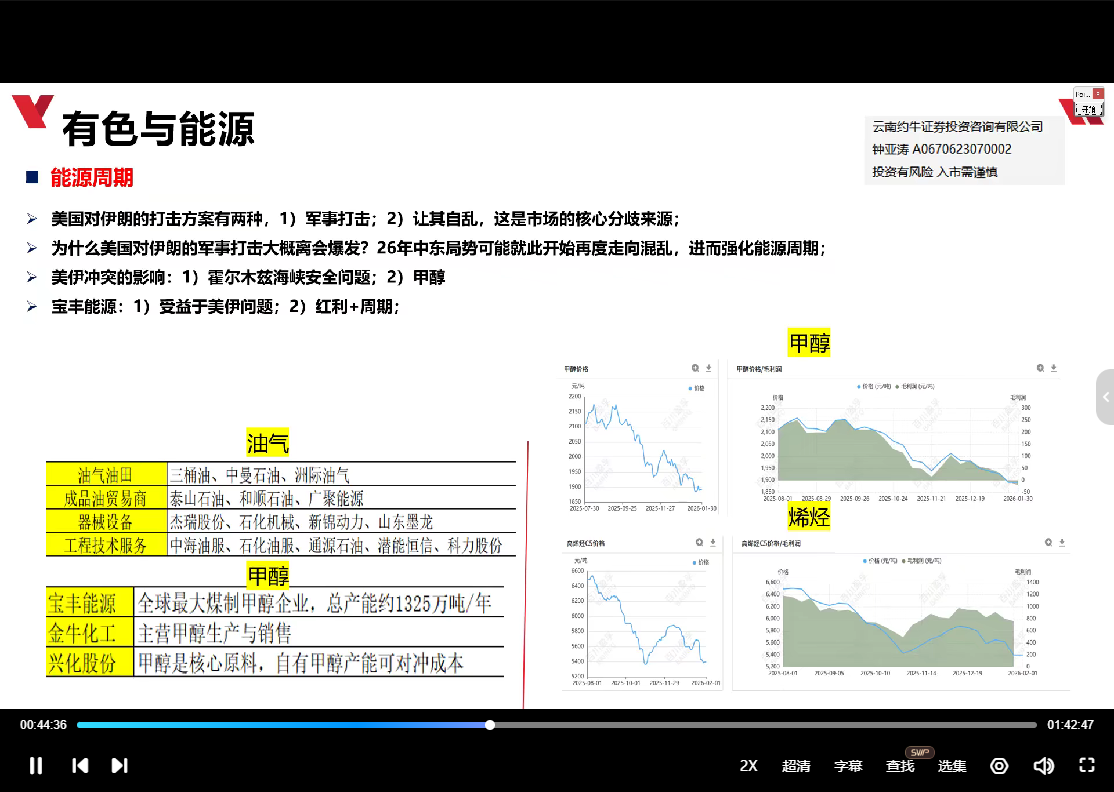Jump to the previous video
The height and width of the screenshot is (792, 1114).
[x=80, y=765]
